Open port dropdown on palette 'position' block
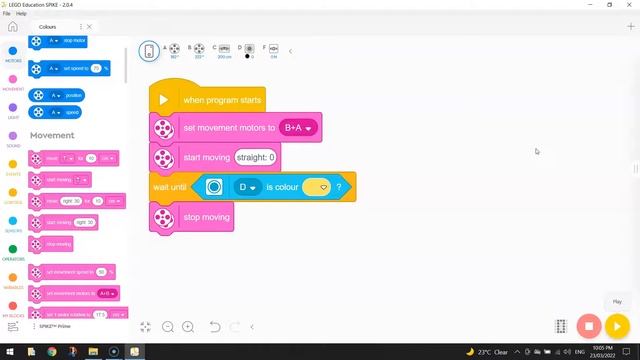Screen dimensions: 640x360 click(x=56, y=96)
